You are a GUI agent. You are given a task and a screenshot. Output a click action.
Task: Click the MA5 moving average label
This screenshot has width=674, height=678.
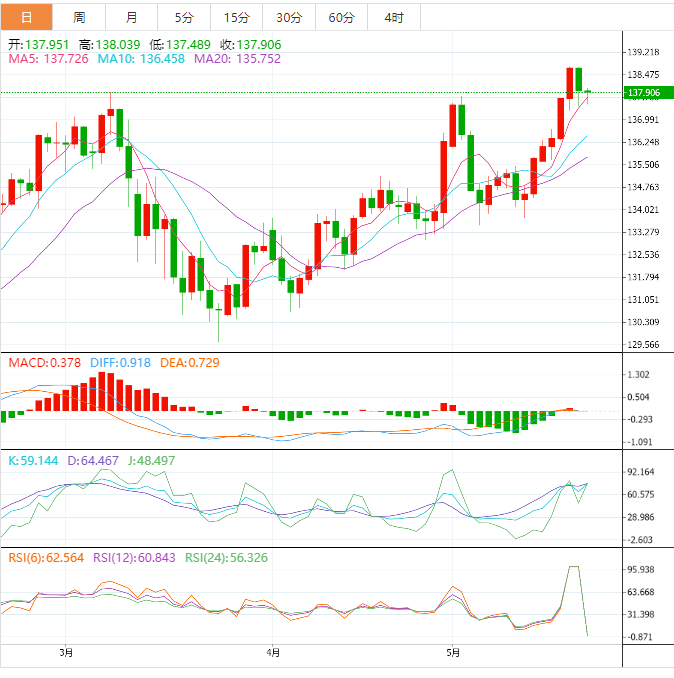pyautogui.click(x=49, y=60)
